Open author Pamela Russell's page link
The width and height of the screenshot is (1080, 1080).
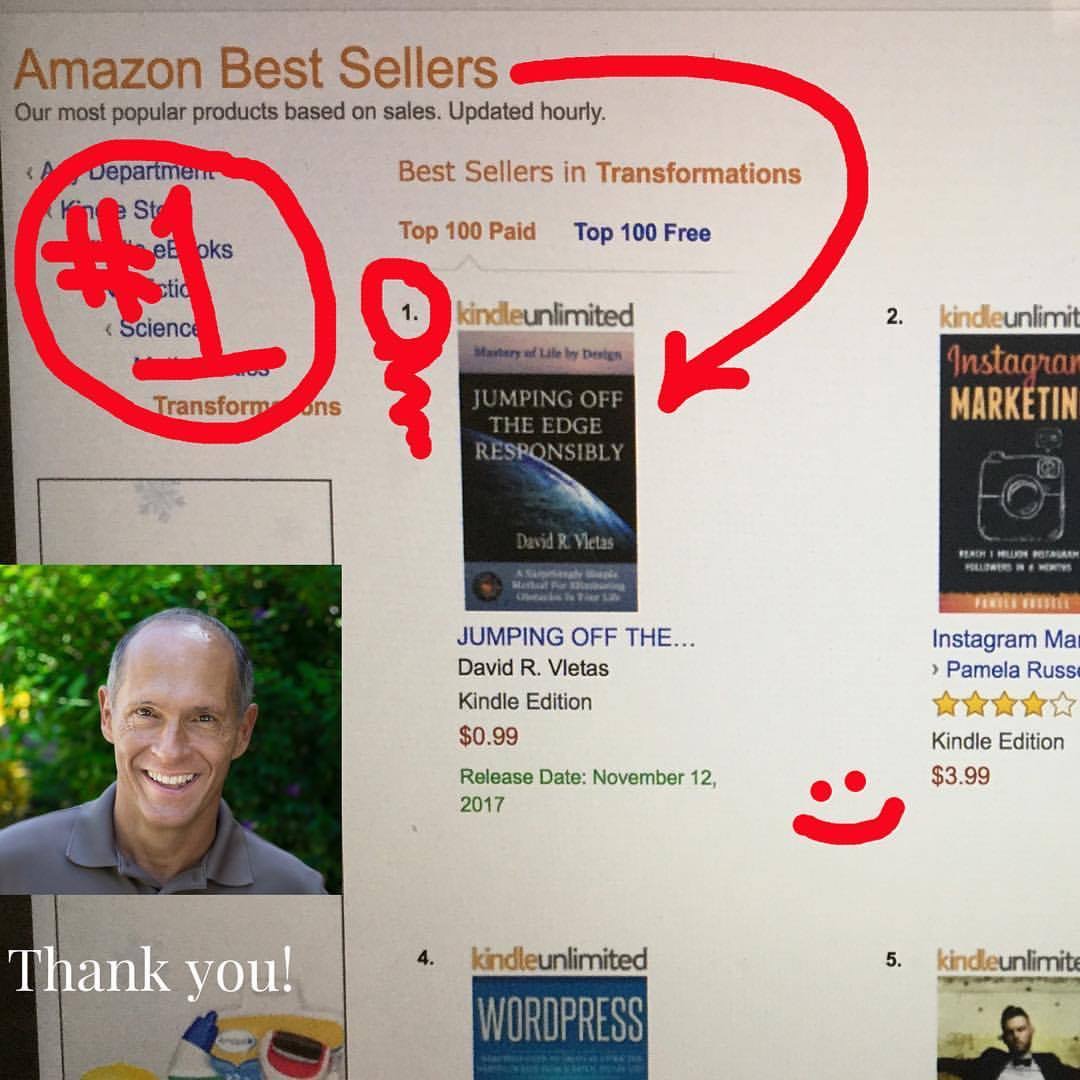coord(1012,669)
